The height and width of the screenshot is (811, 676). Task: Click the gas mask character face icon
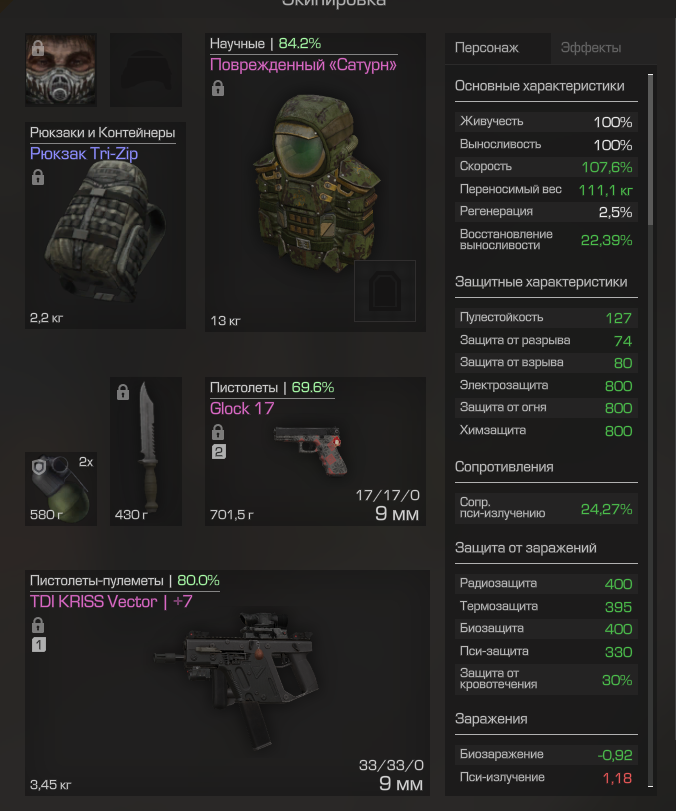(x=61, y=70)
